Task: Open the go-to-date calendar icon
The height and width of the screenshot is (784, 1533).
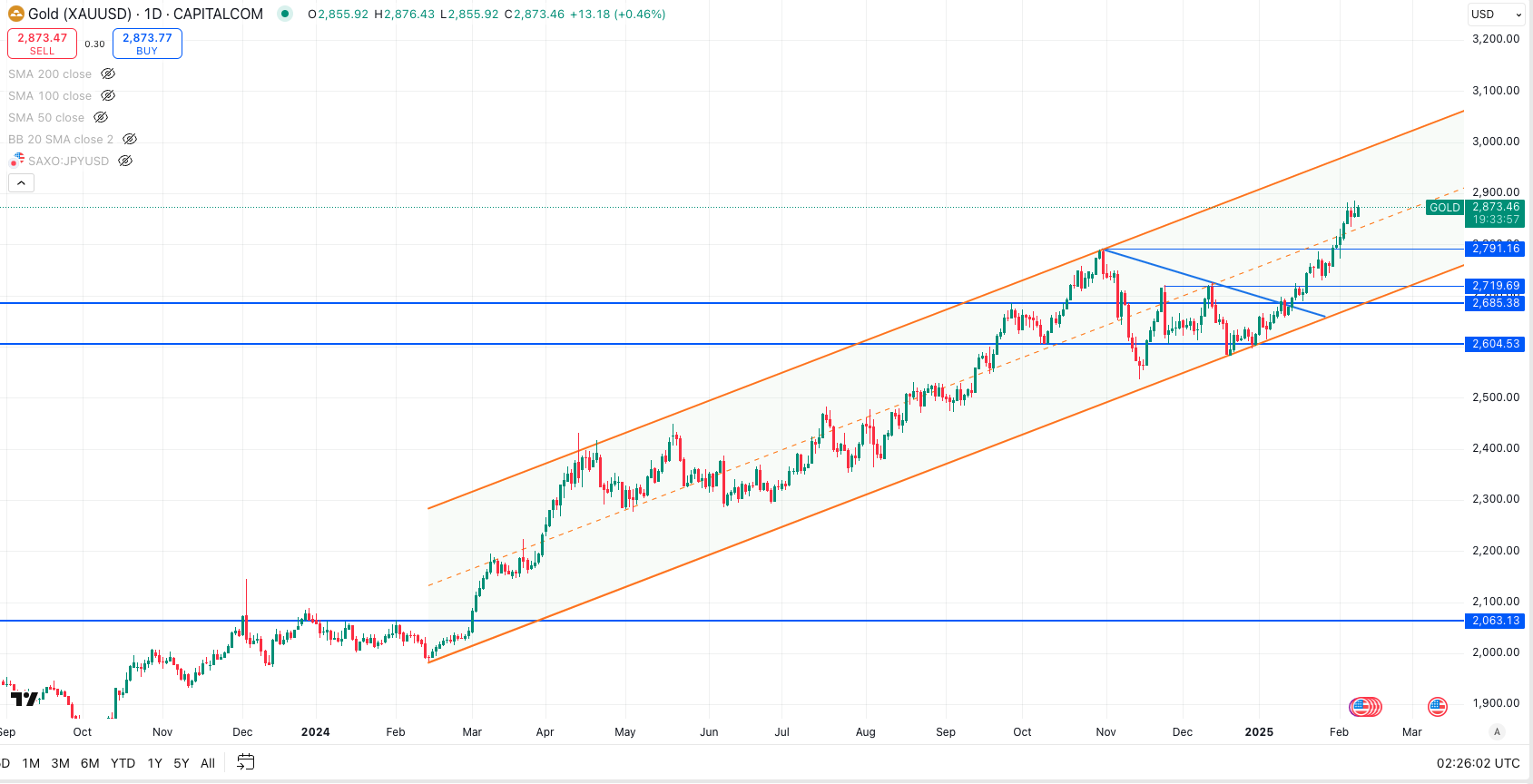Action: click(x=245, y=762)
